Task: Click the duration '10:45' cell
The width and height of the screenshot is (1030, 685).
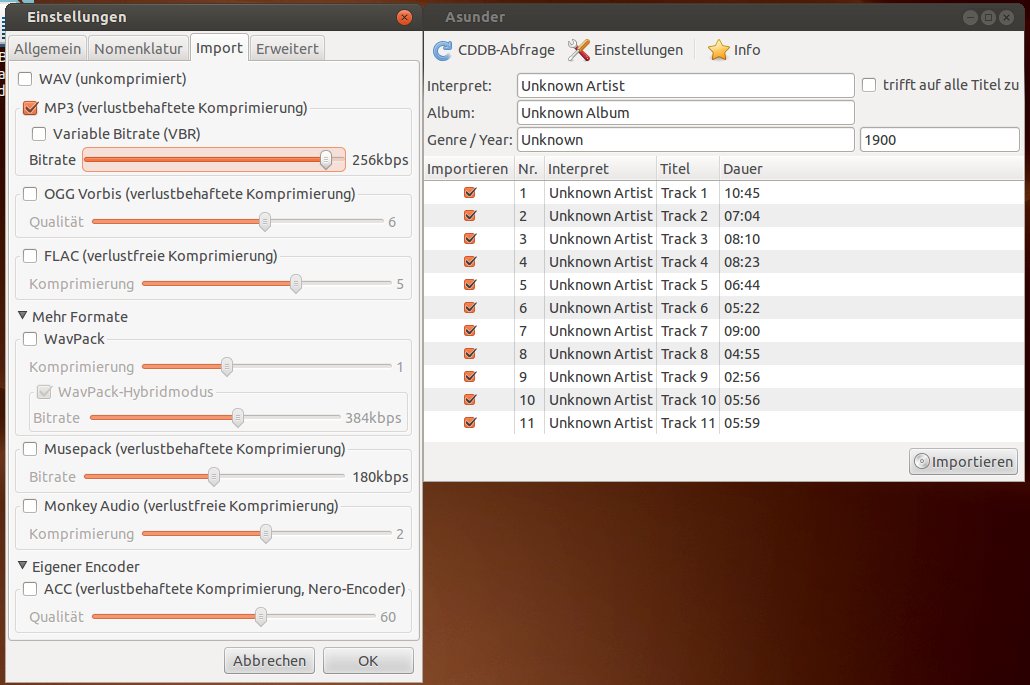Action: tap(742, 192)
